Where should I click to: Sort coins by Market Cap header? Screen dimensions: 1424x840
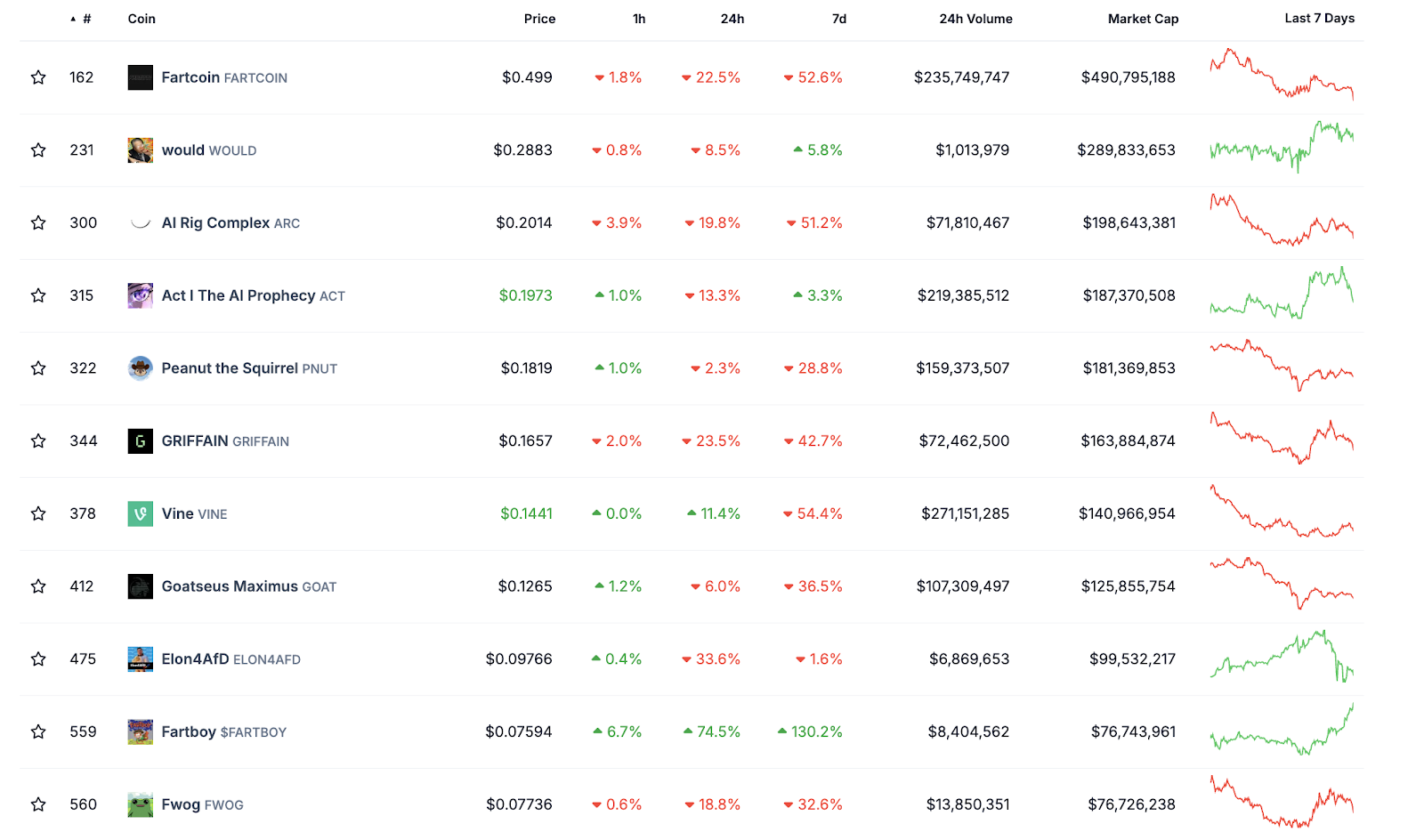[x=1143, y=19]
